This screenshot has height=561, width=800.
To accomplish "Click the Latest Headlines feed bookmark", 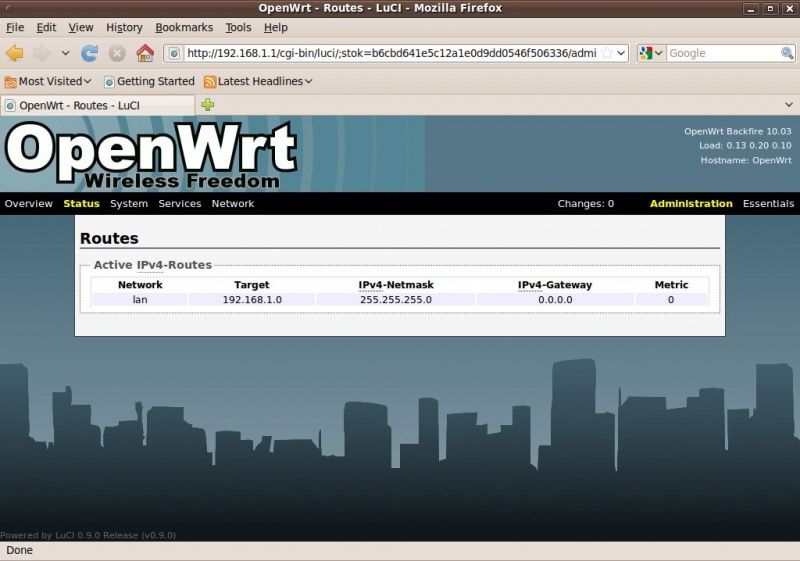I will [x=258, y=81].
